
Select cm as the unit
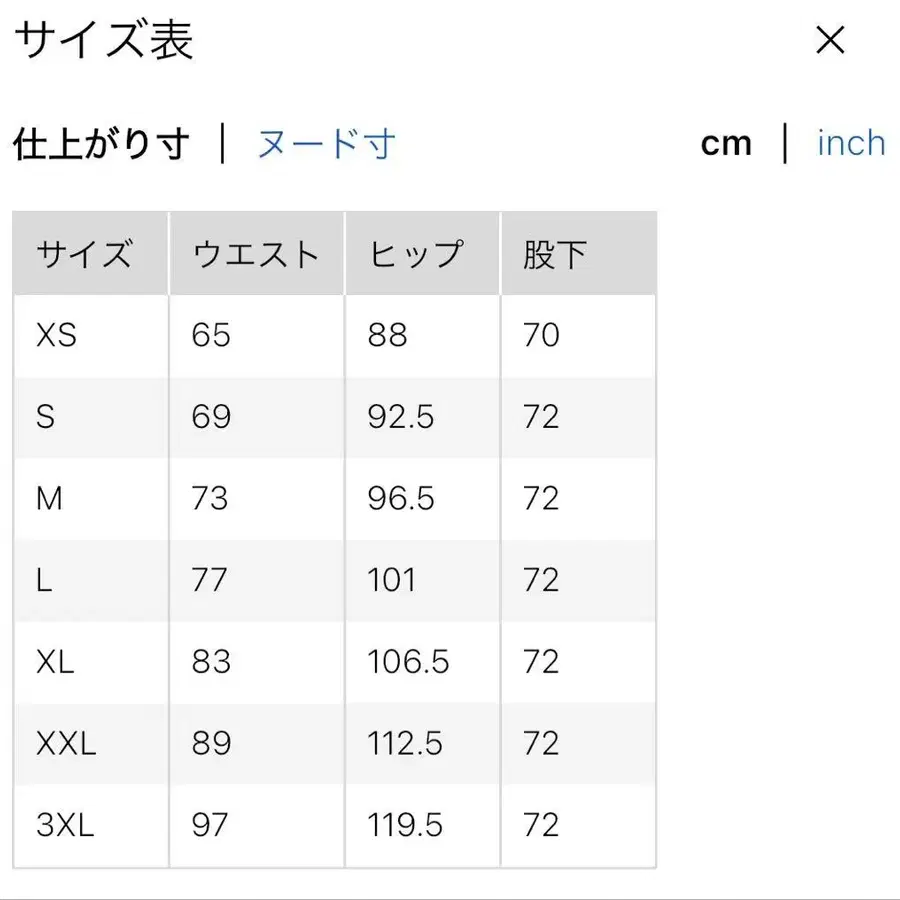point(727,143)
